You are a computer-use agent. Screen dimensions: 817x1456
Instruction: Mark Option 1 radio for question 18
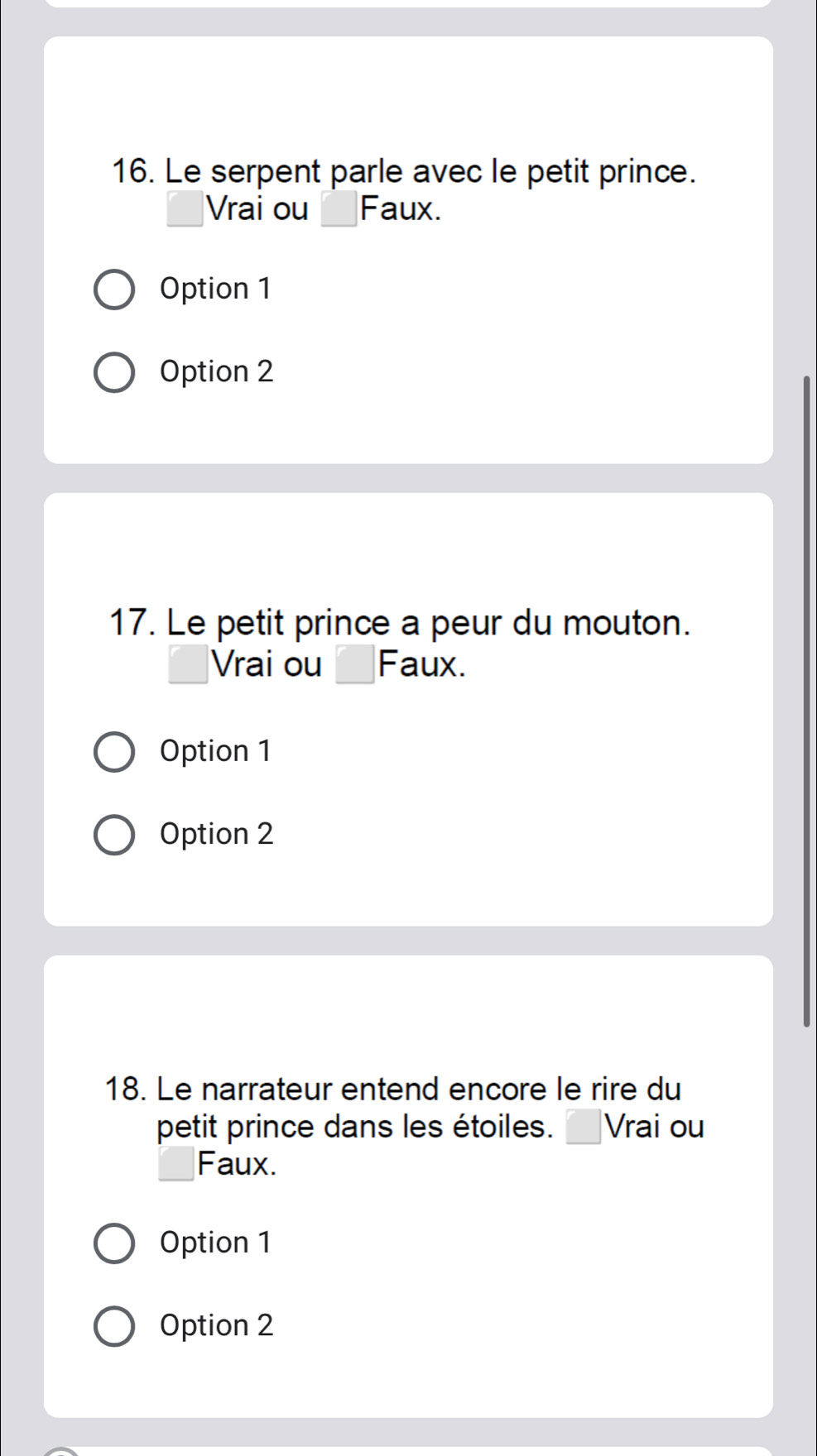click(x=114, y=1243)
